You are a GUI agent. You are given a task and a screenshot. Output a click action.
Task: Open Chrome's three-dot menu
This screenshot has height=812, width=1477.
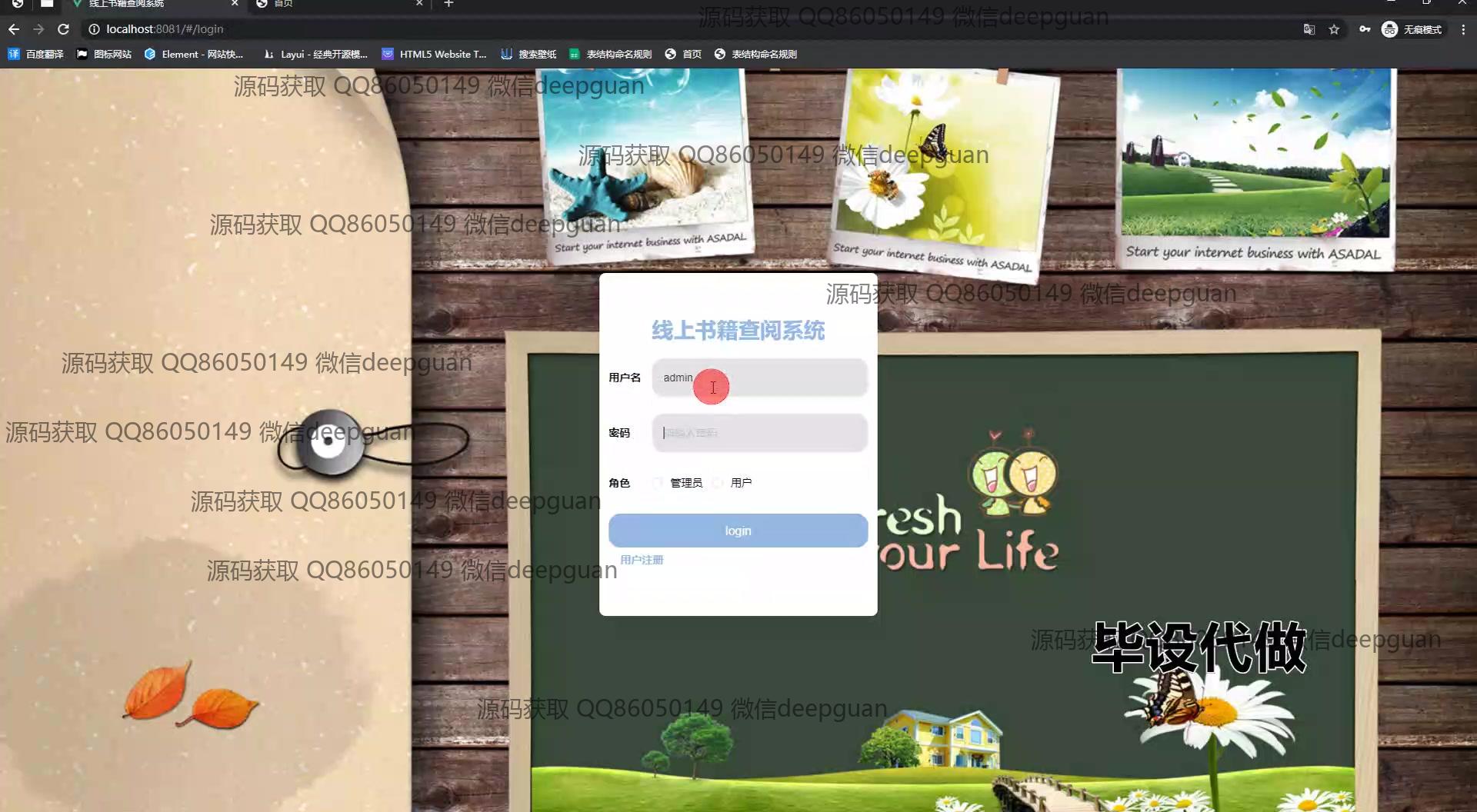[x=1462, y=29]
